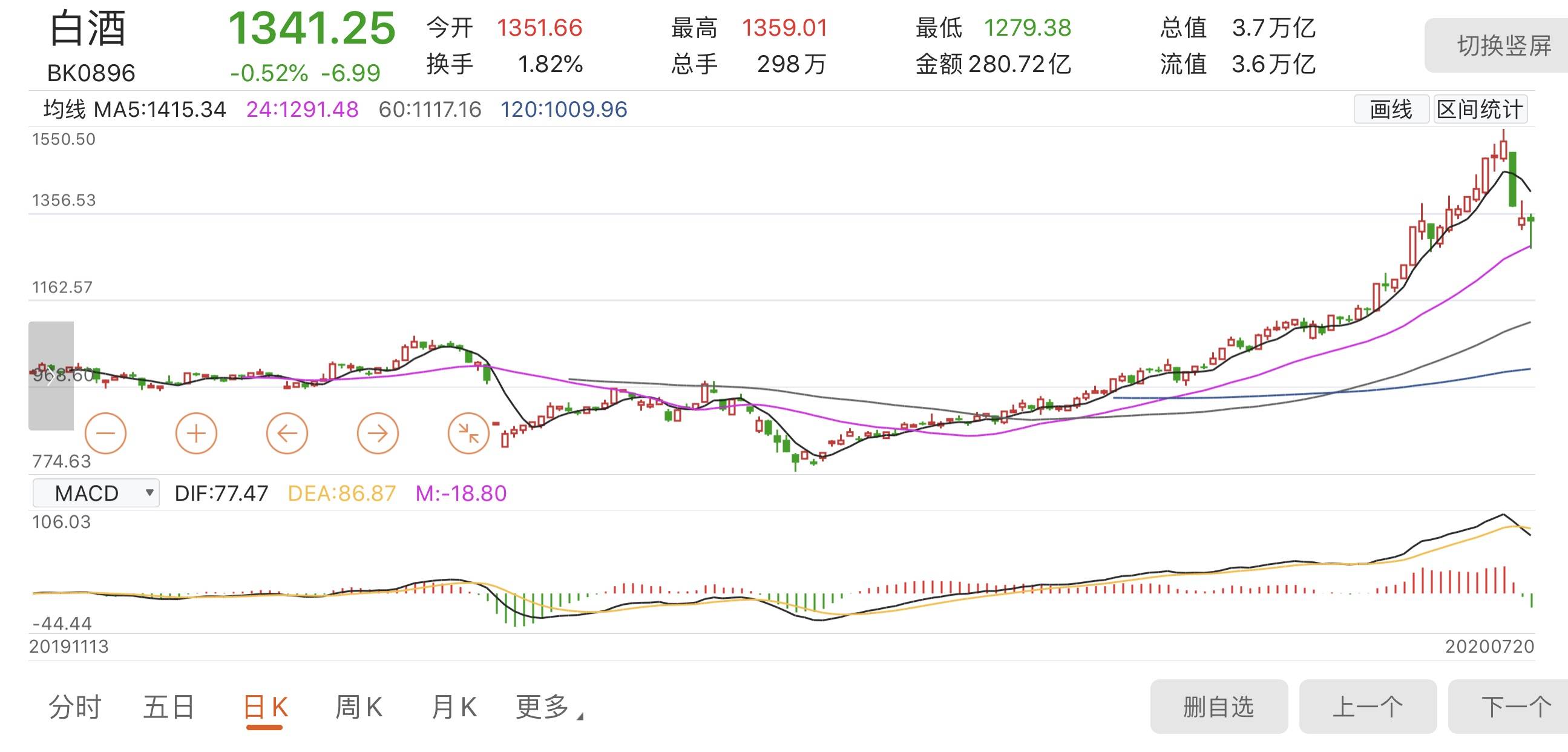
Task: Click the 删自选 remove from watchlist button
Action: [x=1218, y=707]
